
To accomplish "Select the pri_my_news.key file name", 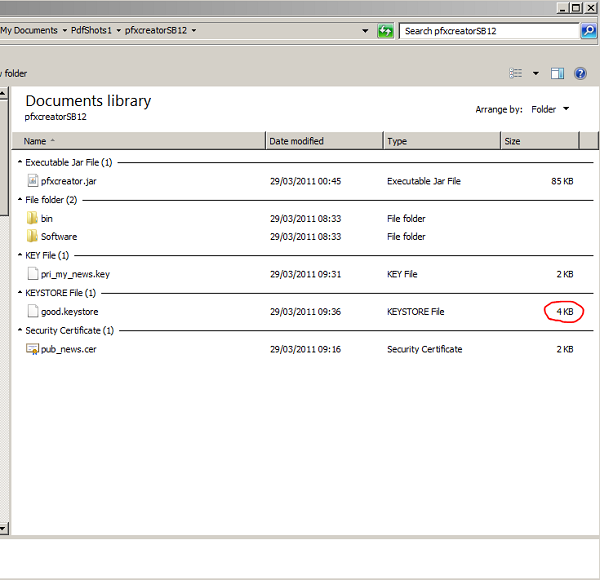I will coord(75,274).
